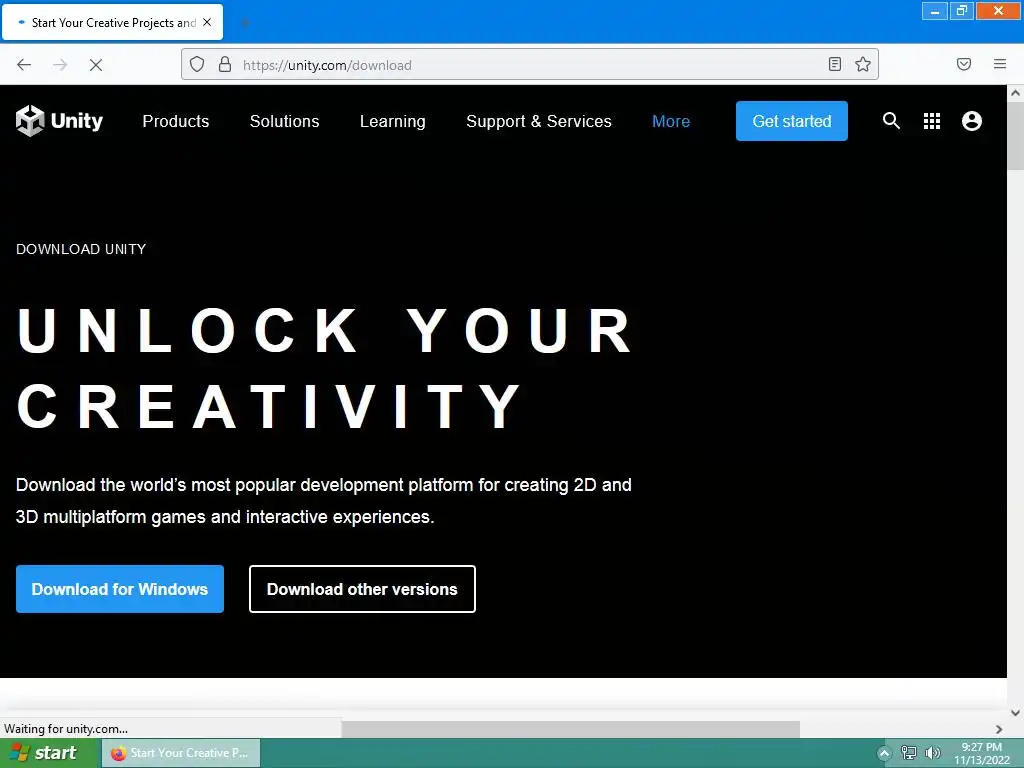
Task: Click the vertical scrollbar up arrow
Action: click(1016, 93)
